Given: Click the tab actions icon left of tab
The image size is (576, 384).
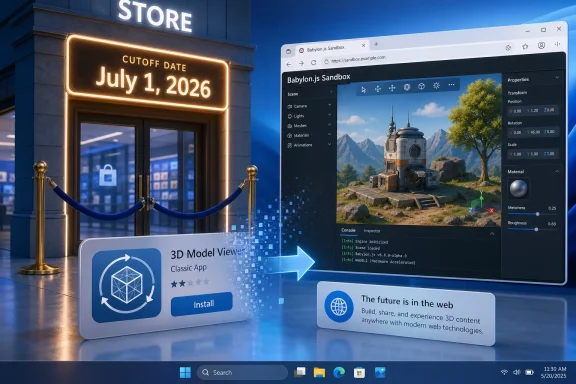Looking at the screenshot, I should pyautogui.click(x=288, y=51).
